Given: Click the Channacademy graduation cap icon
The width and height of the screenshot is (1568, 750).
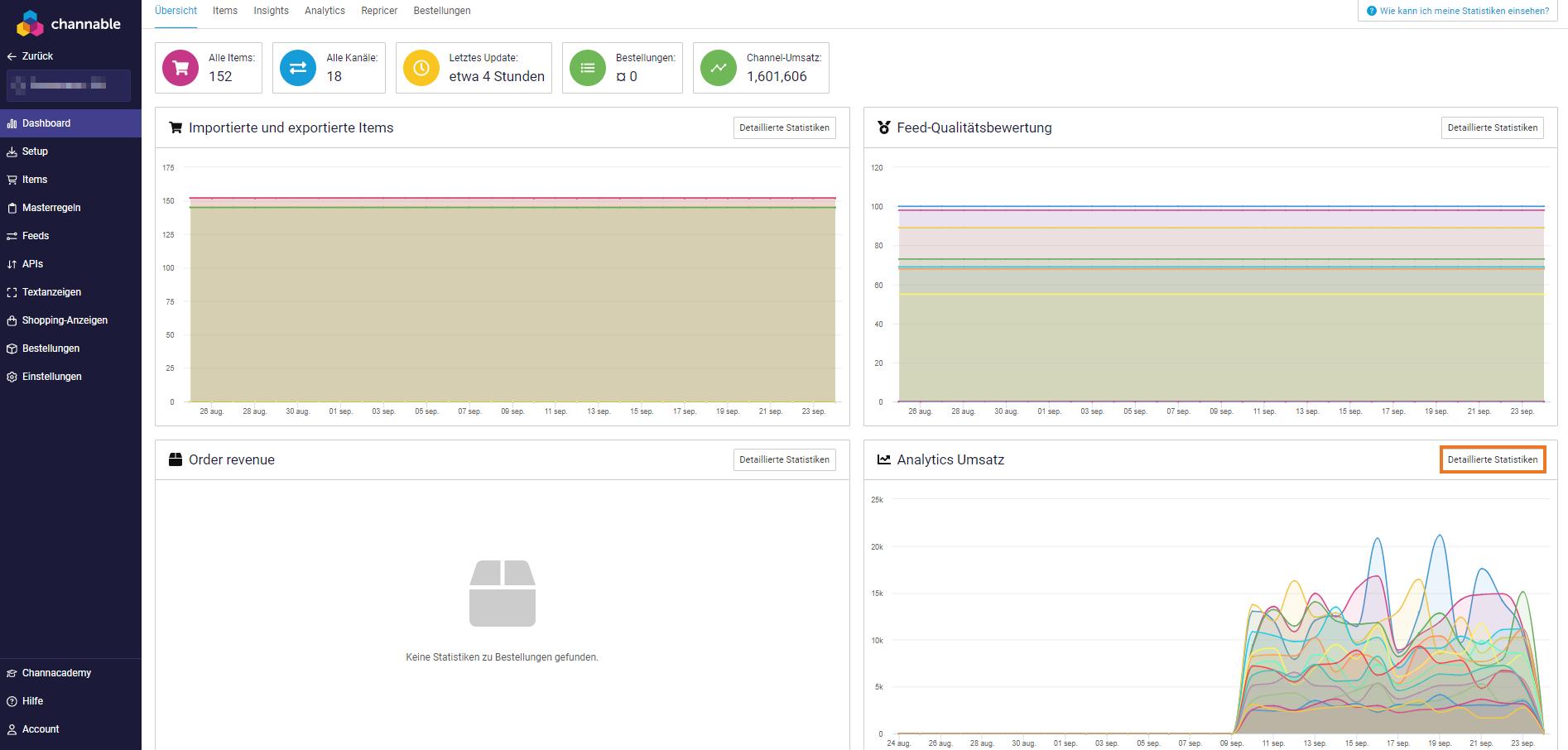Looking at the screenshot, I should coord(12,673).
